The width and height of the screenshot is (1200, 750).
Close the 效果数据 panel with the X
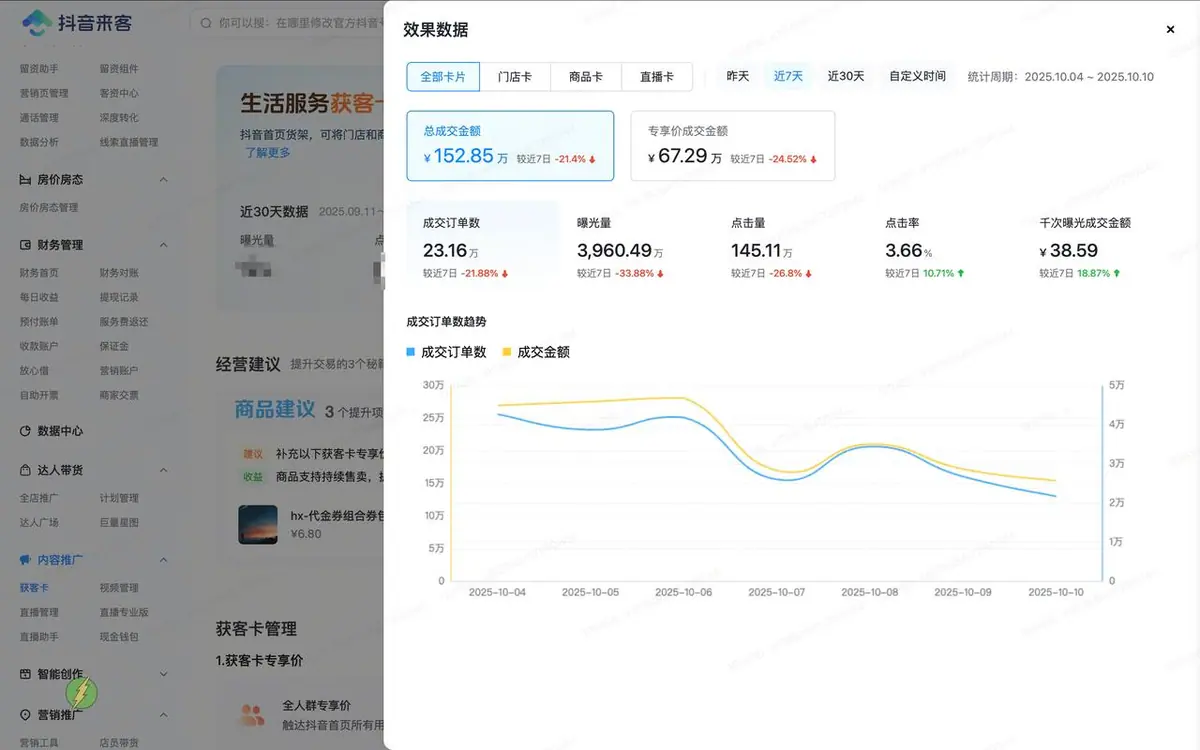click(1170, 30)
